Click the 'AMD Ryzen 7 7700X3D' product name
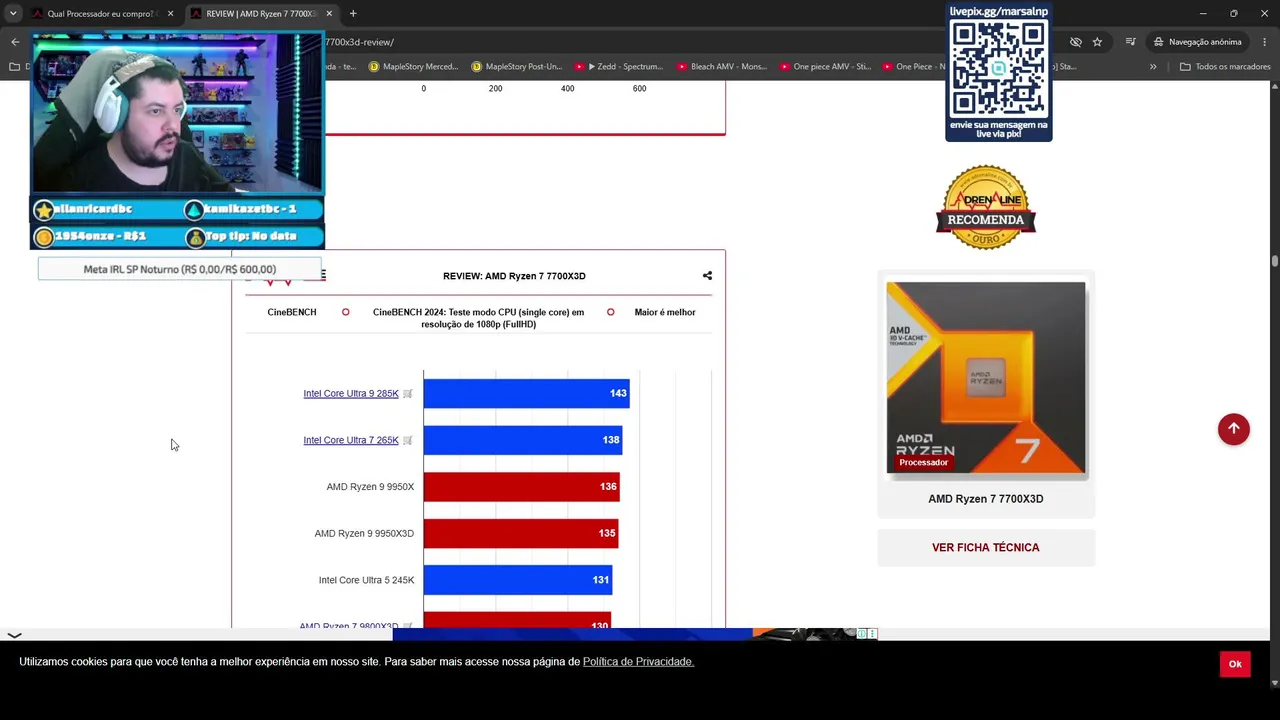 (986, 499)
